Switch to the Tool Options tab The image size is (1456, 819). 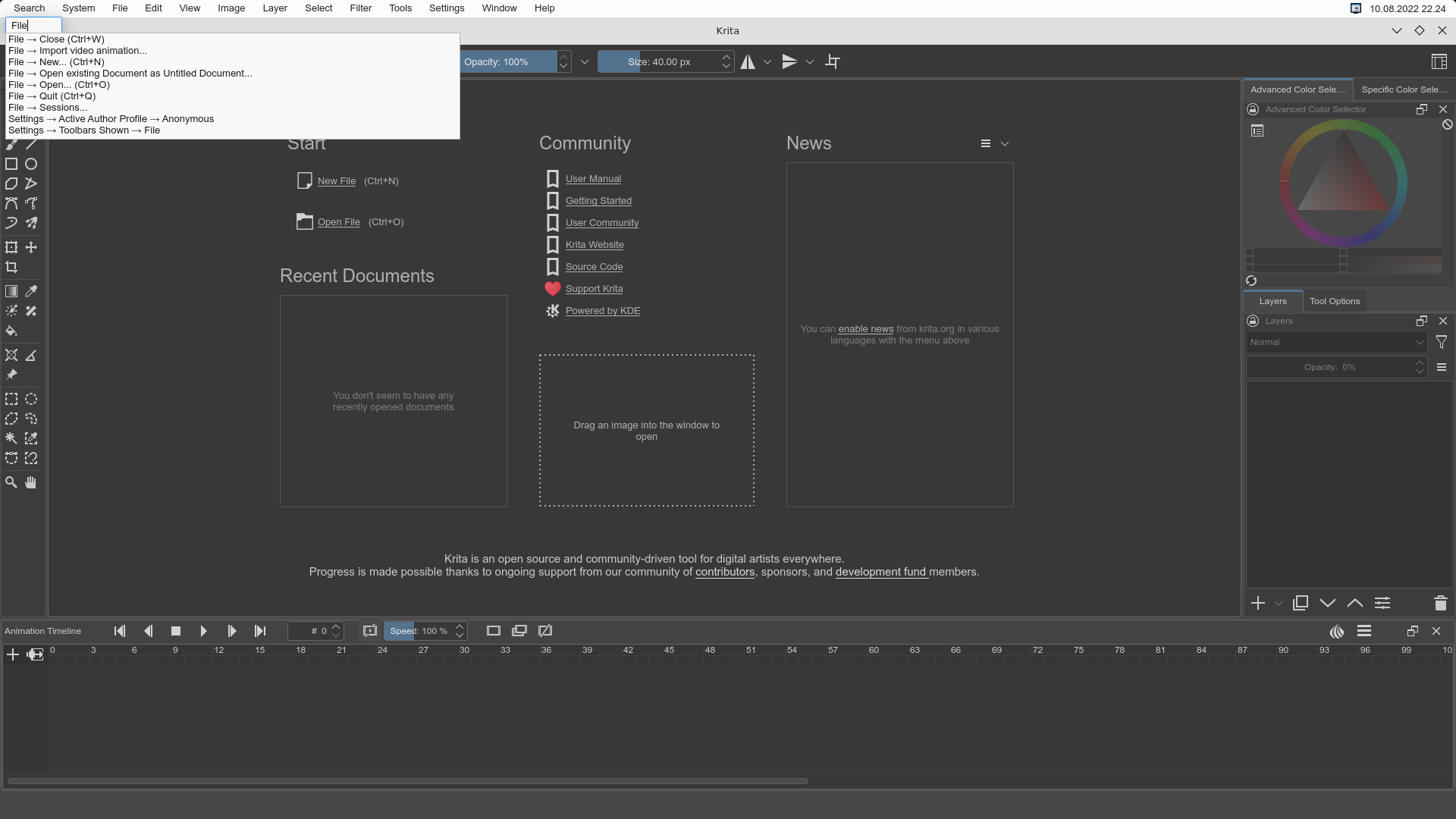pyautogui.click(x=1335, y=301)
